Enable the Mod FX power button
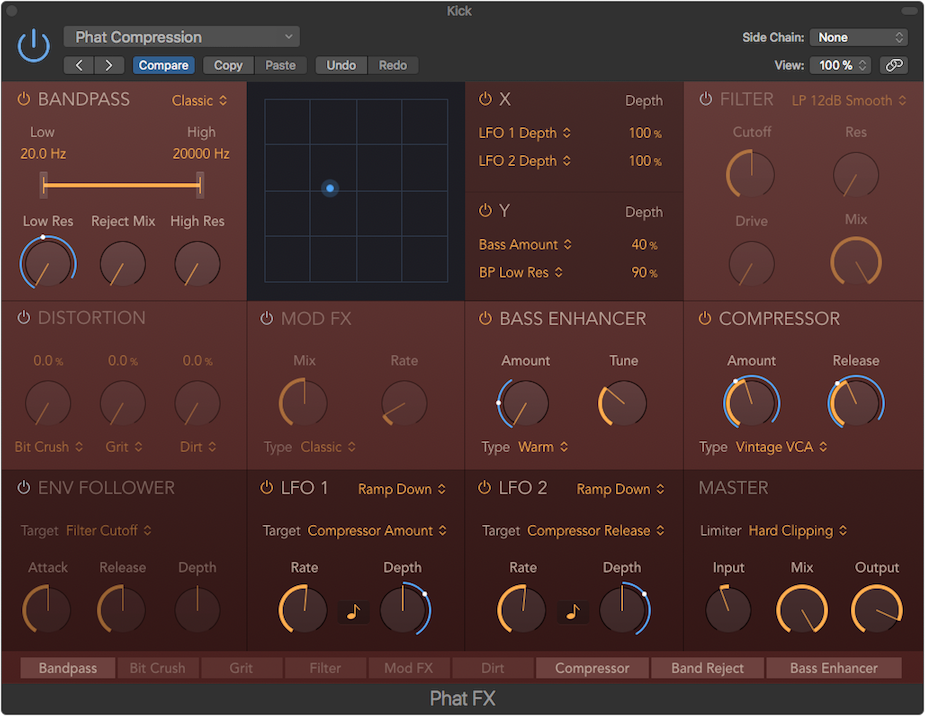The height and width of the screenshot is (716, 925). (x=267, y=318)
